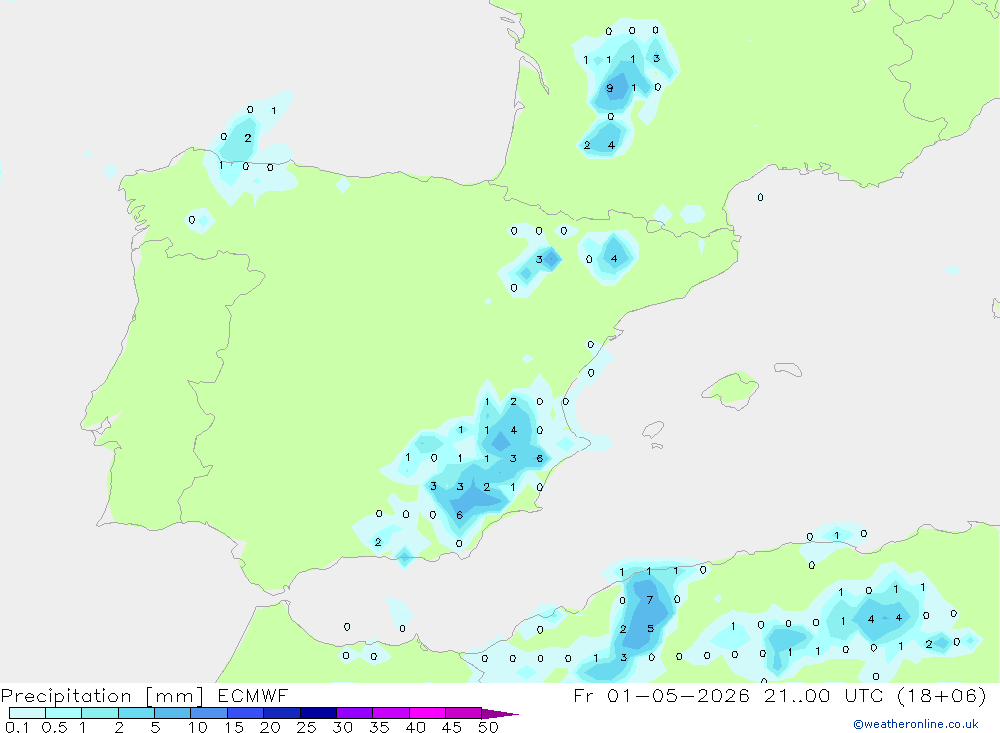Click the legend label '0.5'
Image resolution: width=1000 pixels, height=733 pixels.
[x=54, y=727]
